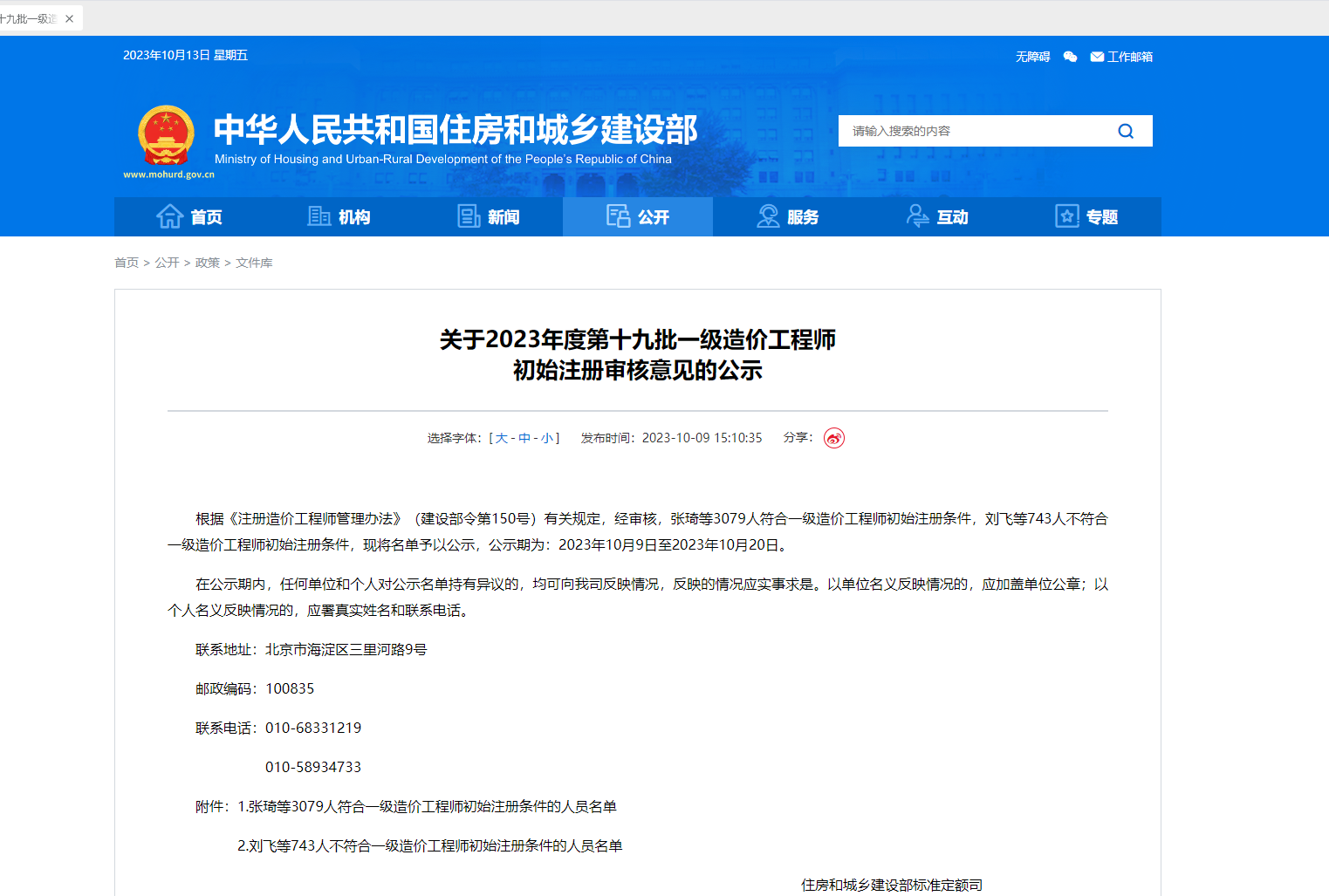Set font size to 小 (small)
Viewport: 1329px width, 896px height.
[547, 438]
